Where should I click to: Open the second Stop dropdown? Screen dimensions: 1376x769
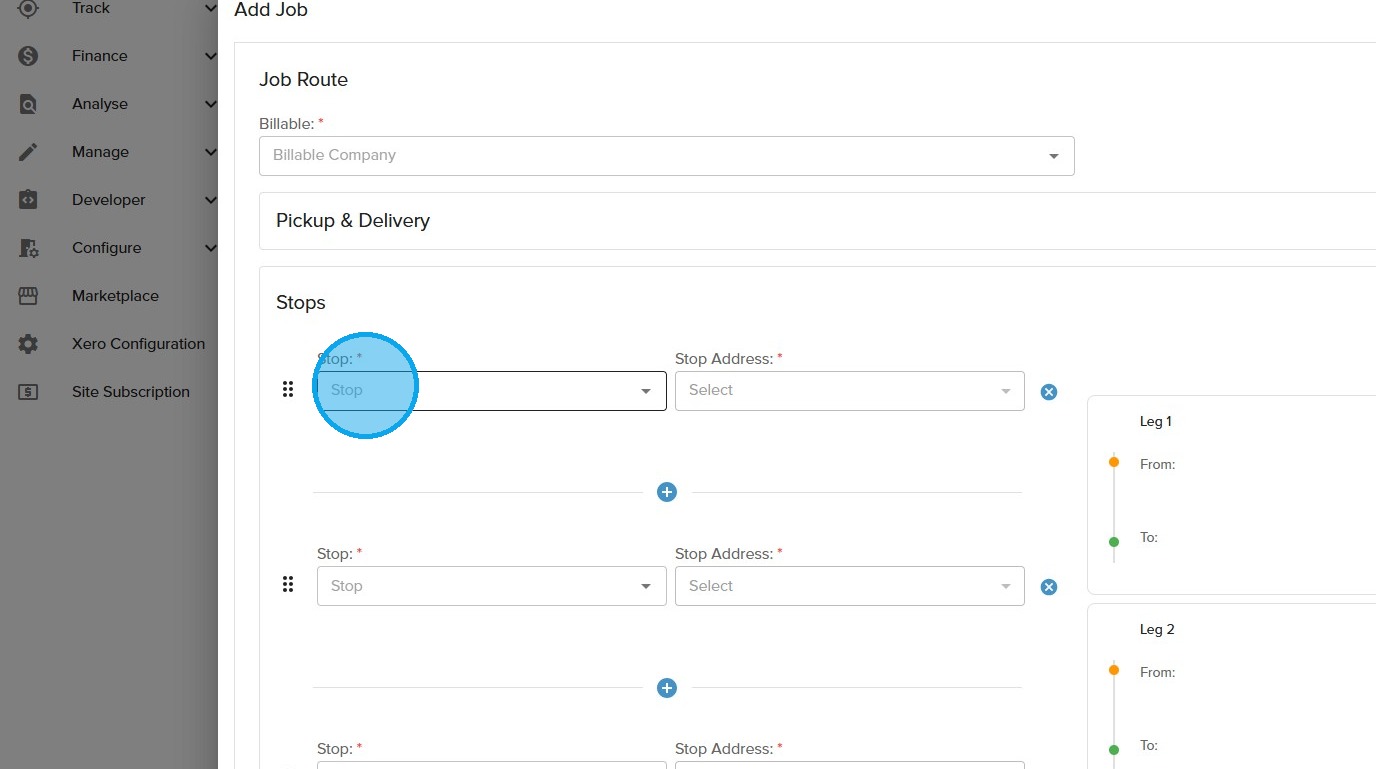pyautogui.click(x=491, y=586)
